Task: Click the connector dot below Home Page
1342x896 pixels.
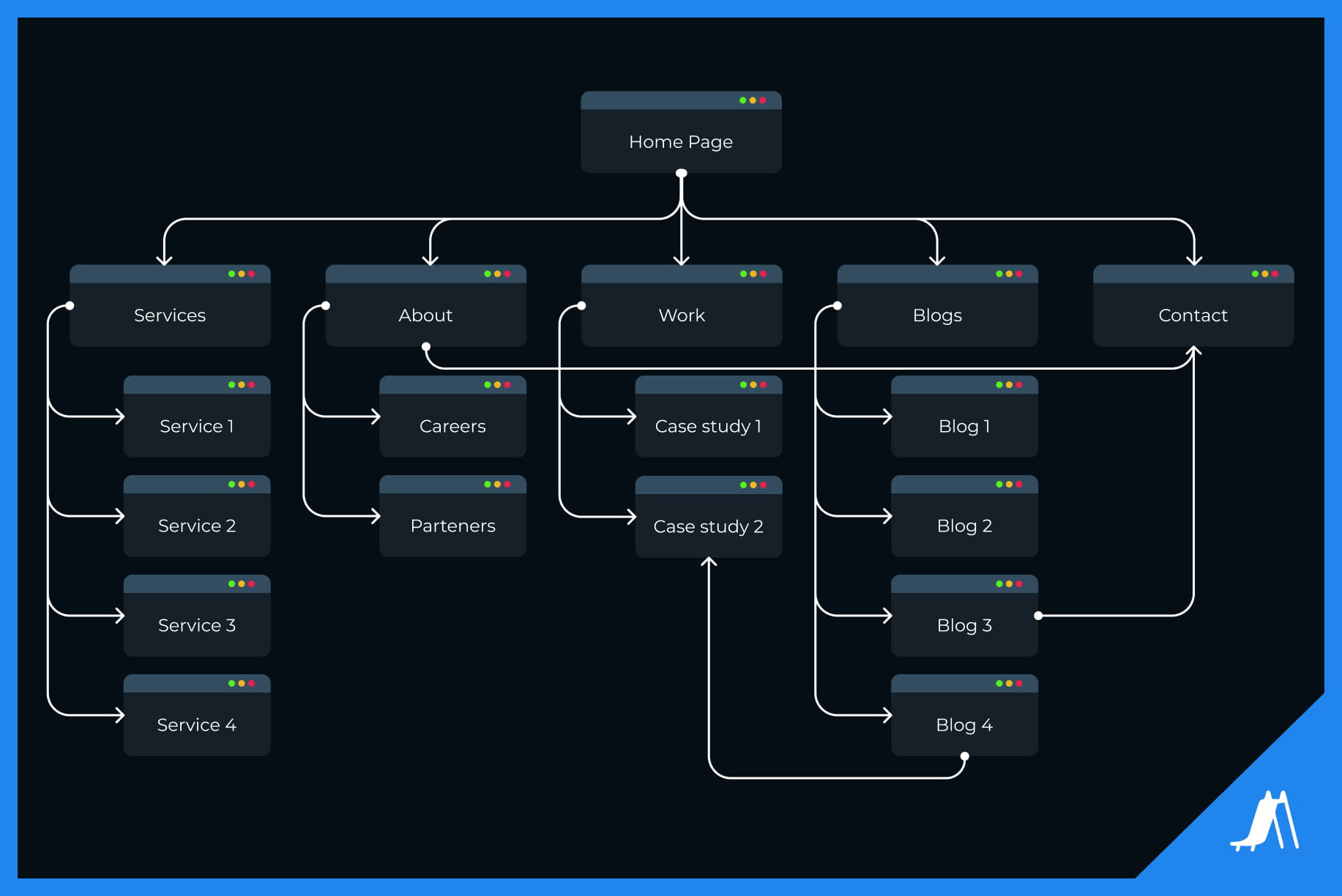Action: (681, 173)
